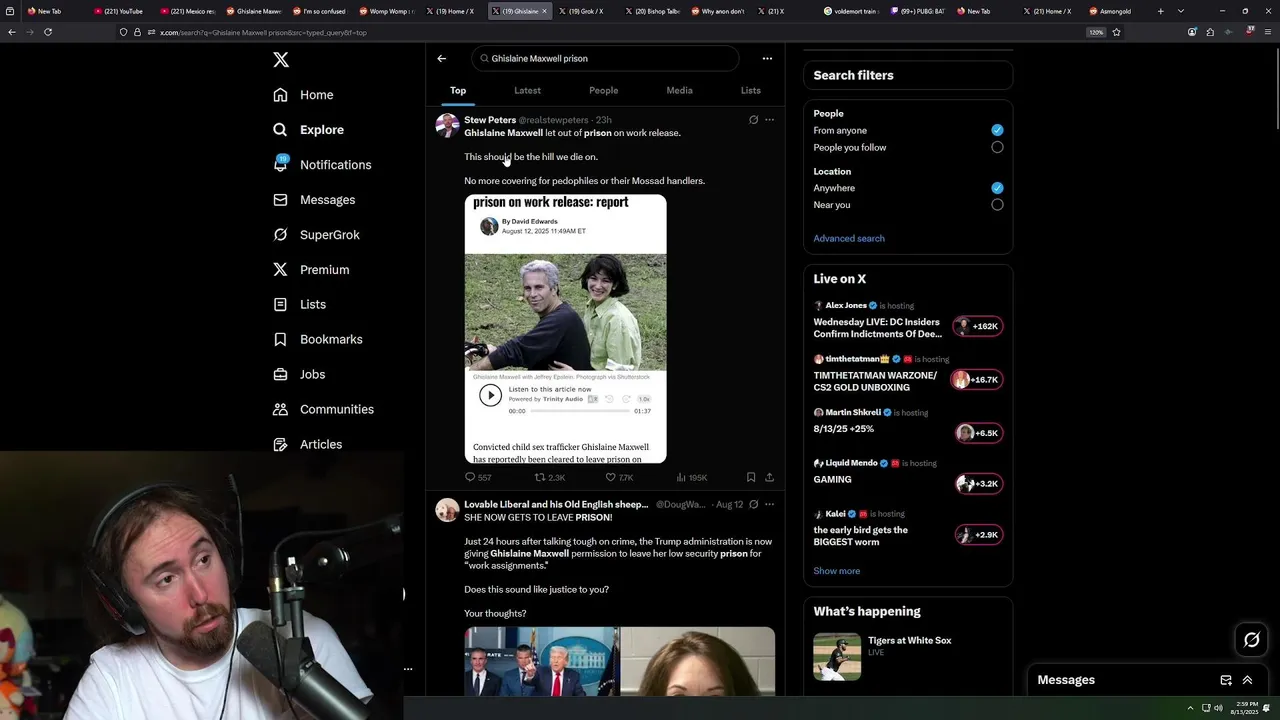Share the Stew Peters post
This screenshot has width=1280, height=720.
(x=769, y=477)
